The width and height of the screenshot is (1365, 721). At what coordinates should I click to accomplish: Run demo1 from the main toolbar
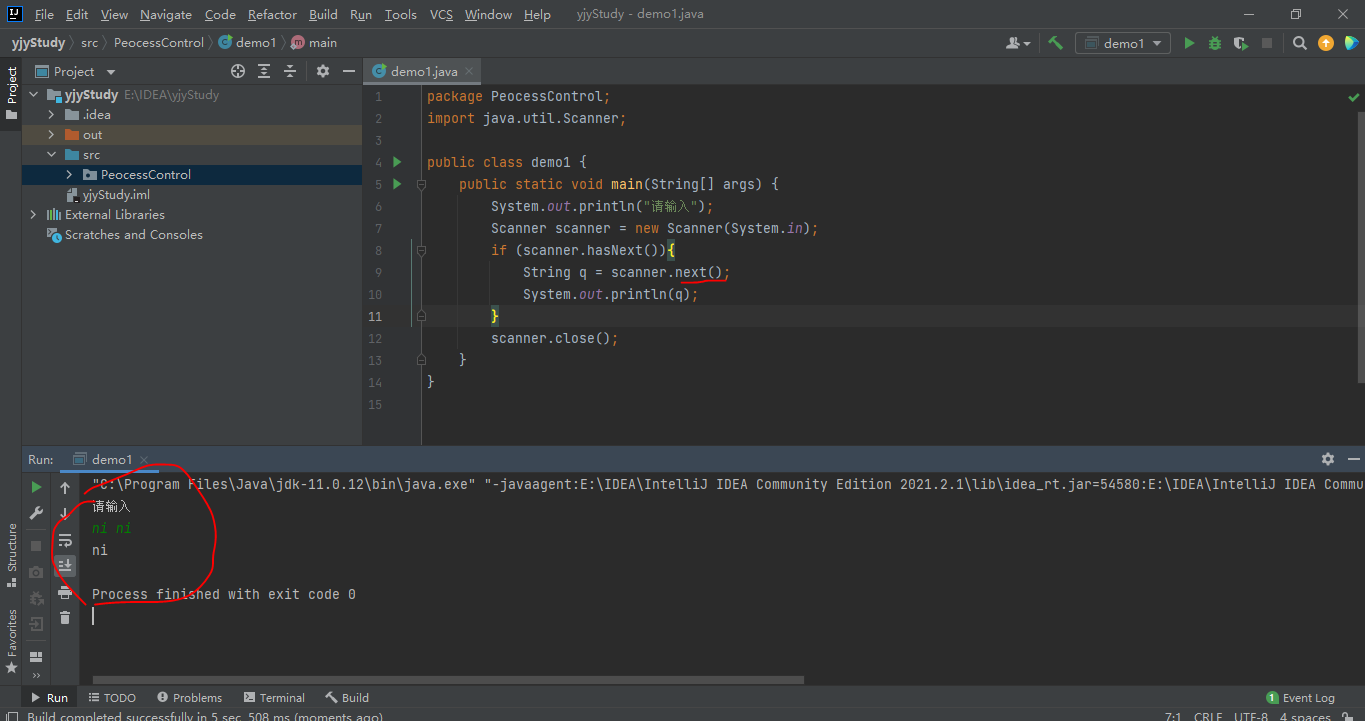point(1189,43)
